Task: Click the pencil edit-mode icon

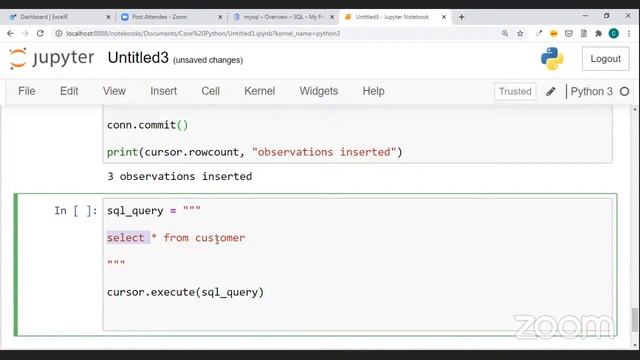Action: click(551, 91)
